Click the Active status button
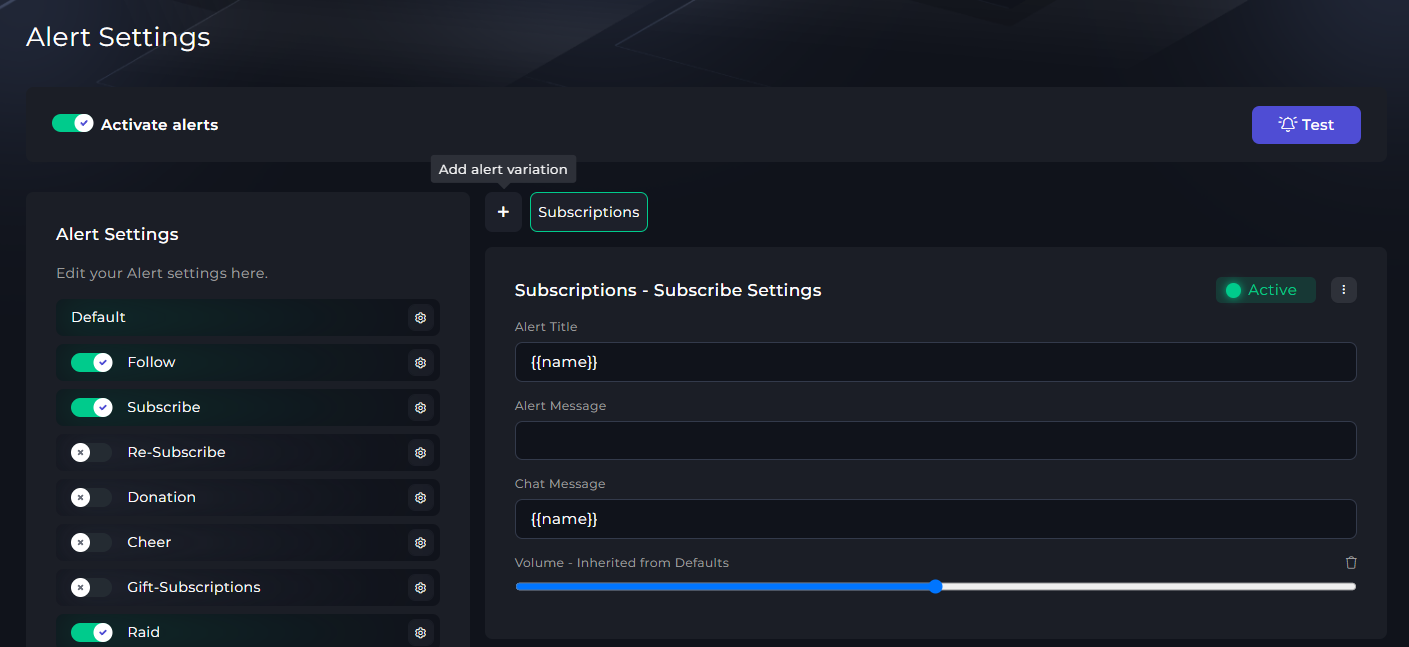1409x647 pixels. pos(1265,290)
